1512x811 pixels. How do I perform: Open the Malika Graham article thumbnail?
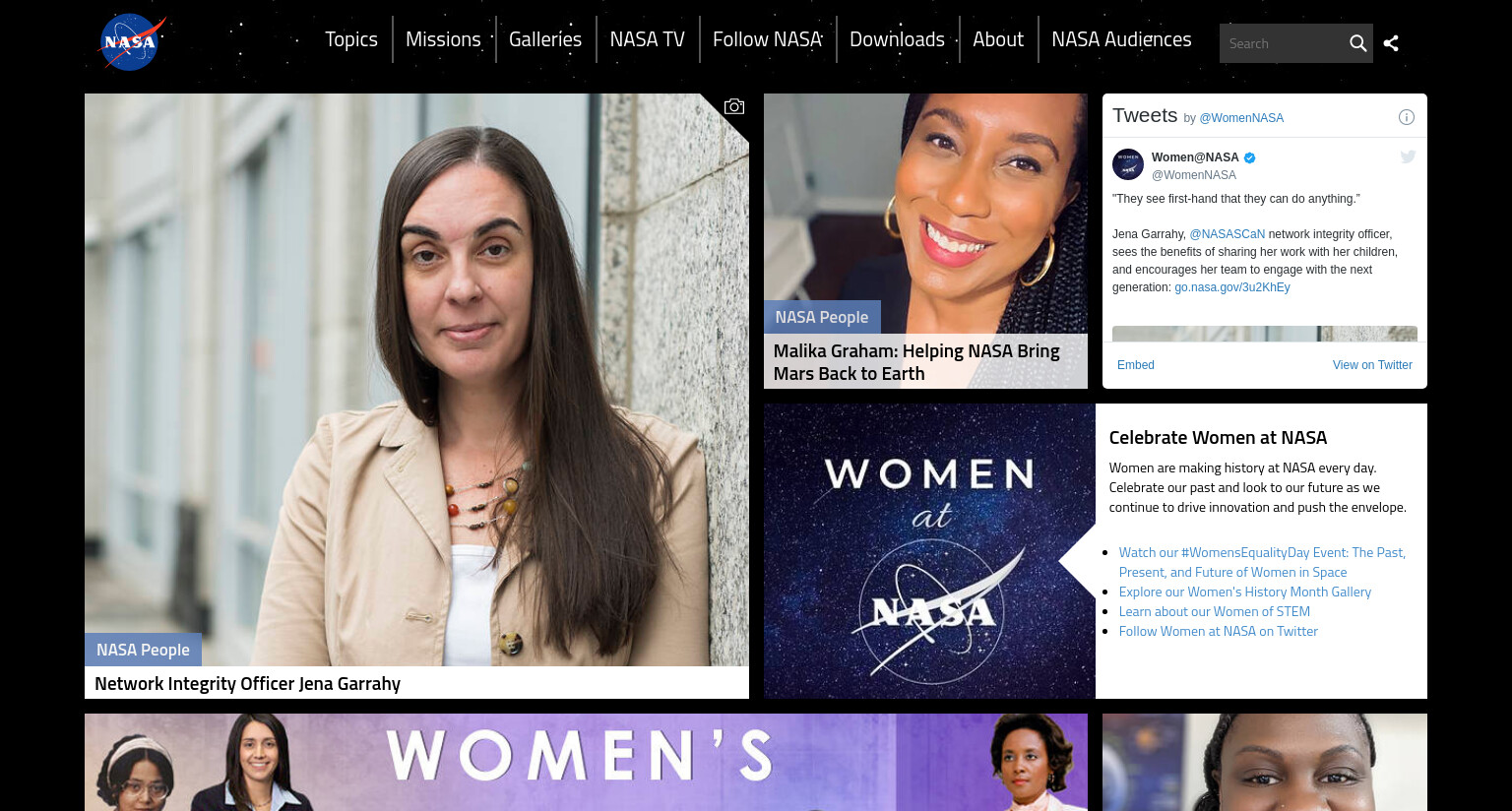click(x=925, y=241)
